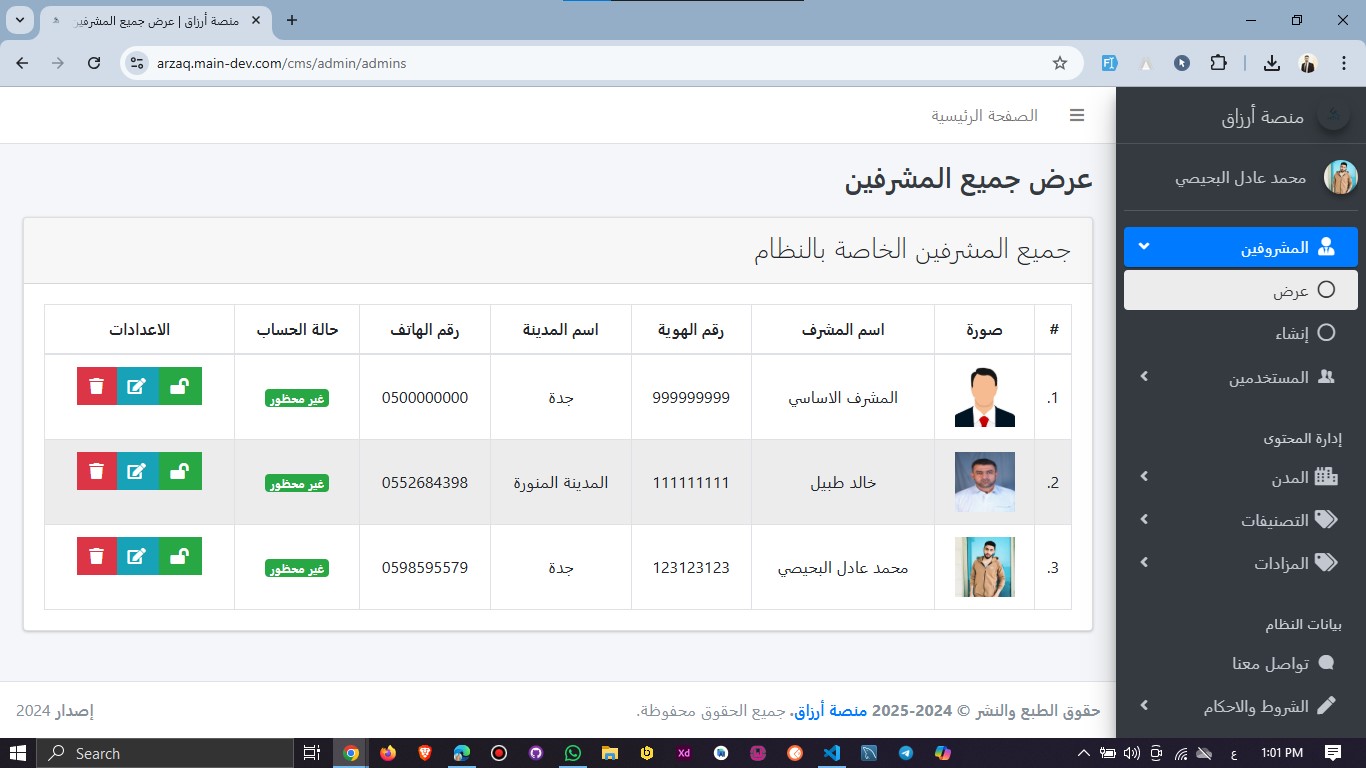The width and height of the screenshot is (1366, 768).
Task: Bookmark this page with star icon
Action: [x=1060, y=63]
